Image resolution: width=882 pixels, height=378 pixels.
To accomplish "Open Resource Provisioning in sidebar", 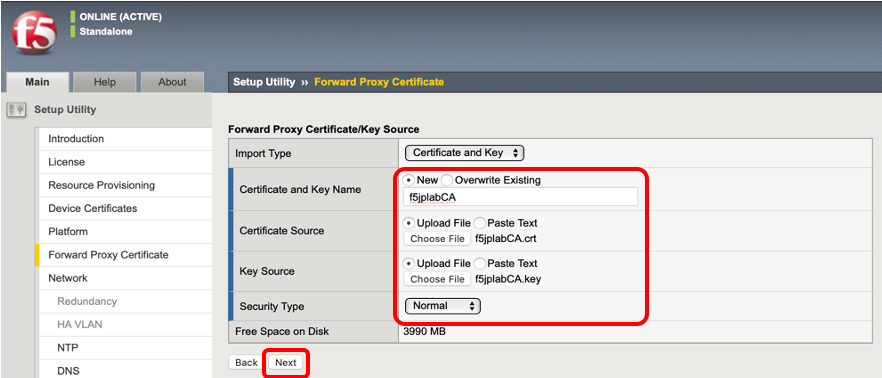I will (x=125, y=185).
